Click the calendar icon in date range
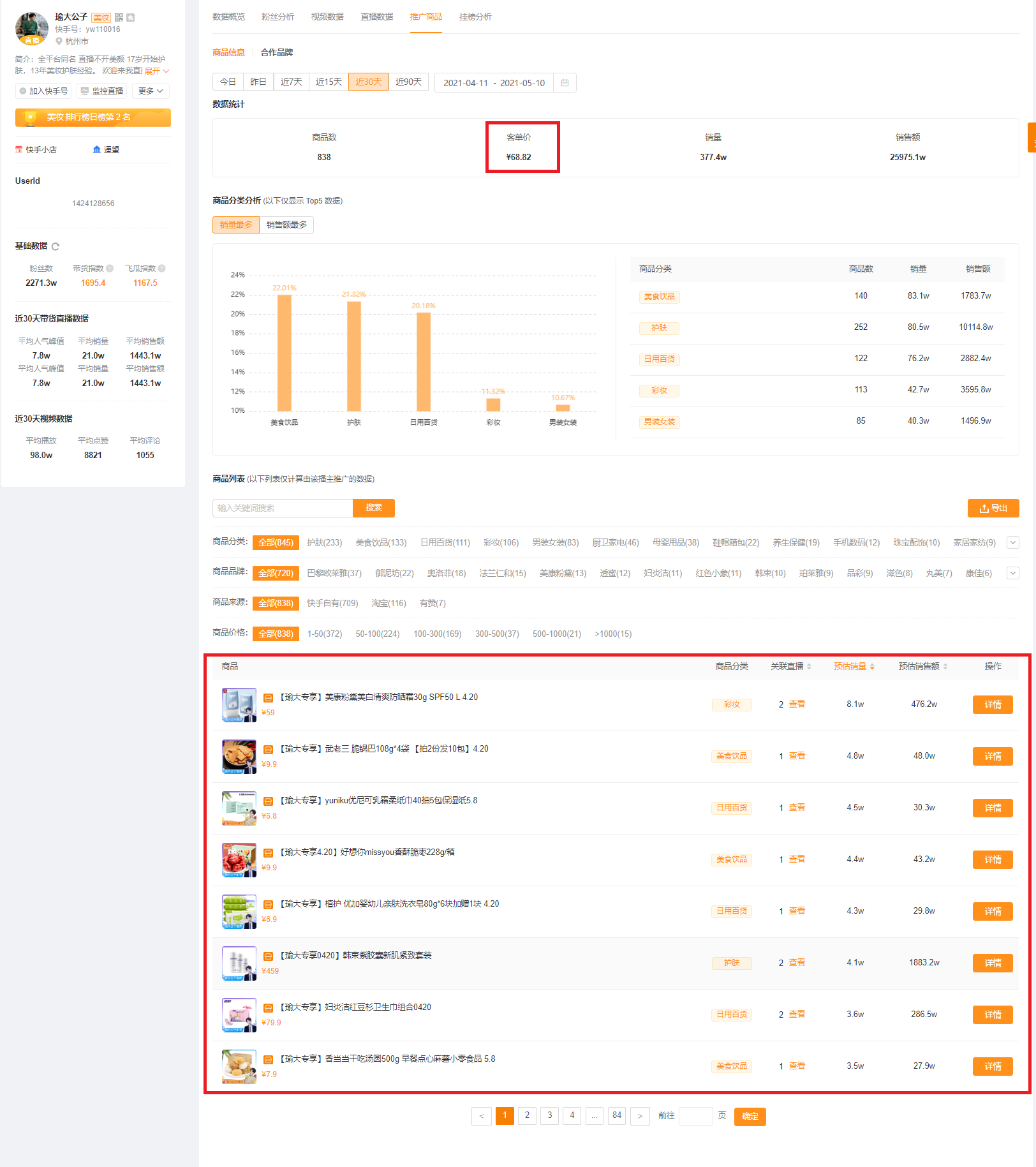Viewport: 1036px width, 1167px height. (565, 83)
